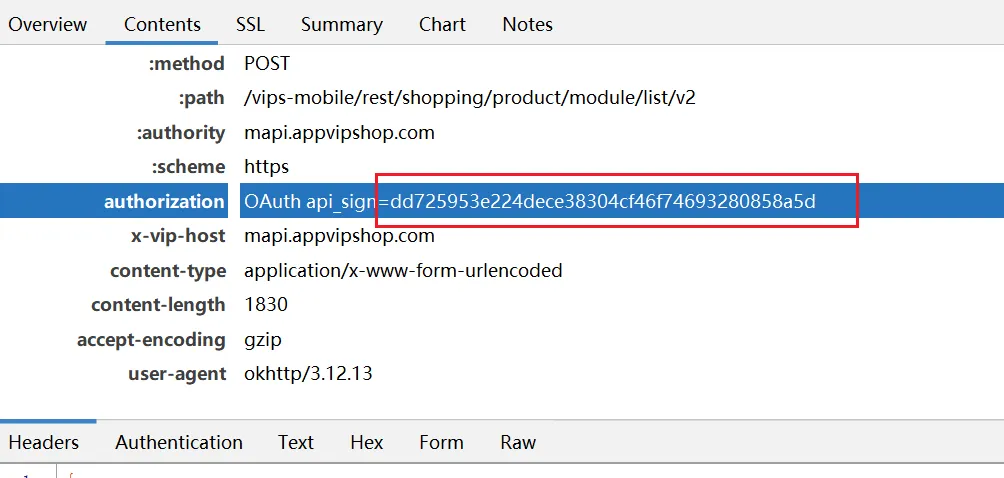The height and width of the screenshot is (478, 1004).
Task: Open the SSL tab
Action: click(x=250, y=24)
